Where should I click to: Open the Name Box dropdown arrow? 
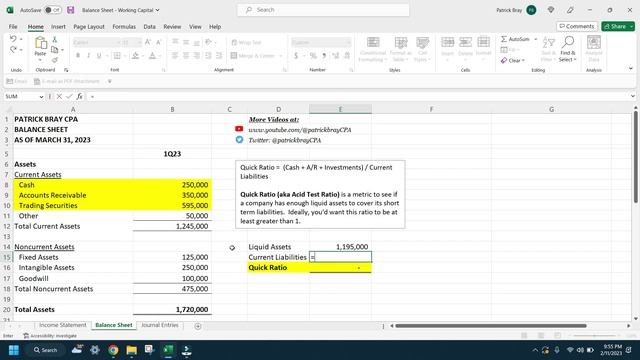tap(41, 97)
